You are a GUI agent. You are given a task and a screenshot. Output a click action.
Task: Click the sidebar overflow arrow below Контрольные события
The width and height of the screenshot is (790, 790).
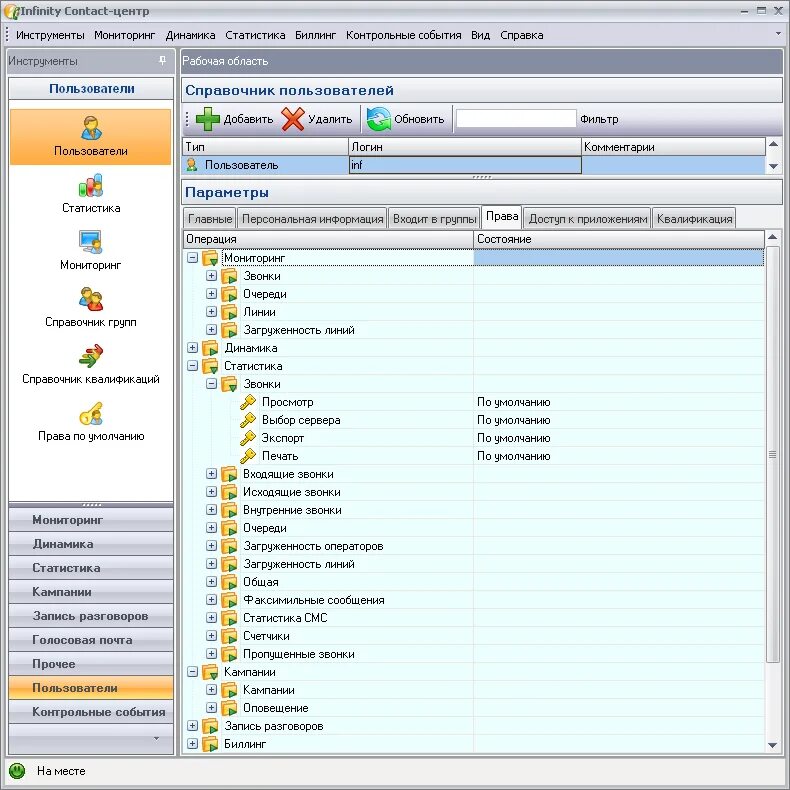pos(156,739)
